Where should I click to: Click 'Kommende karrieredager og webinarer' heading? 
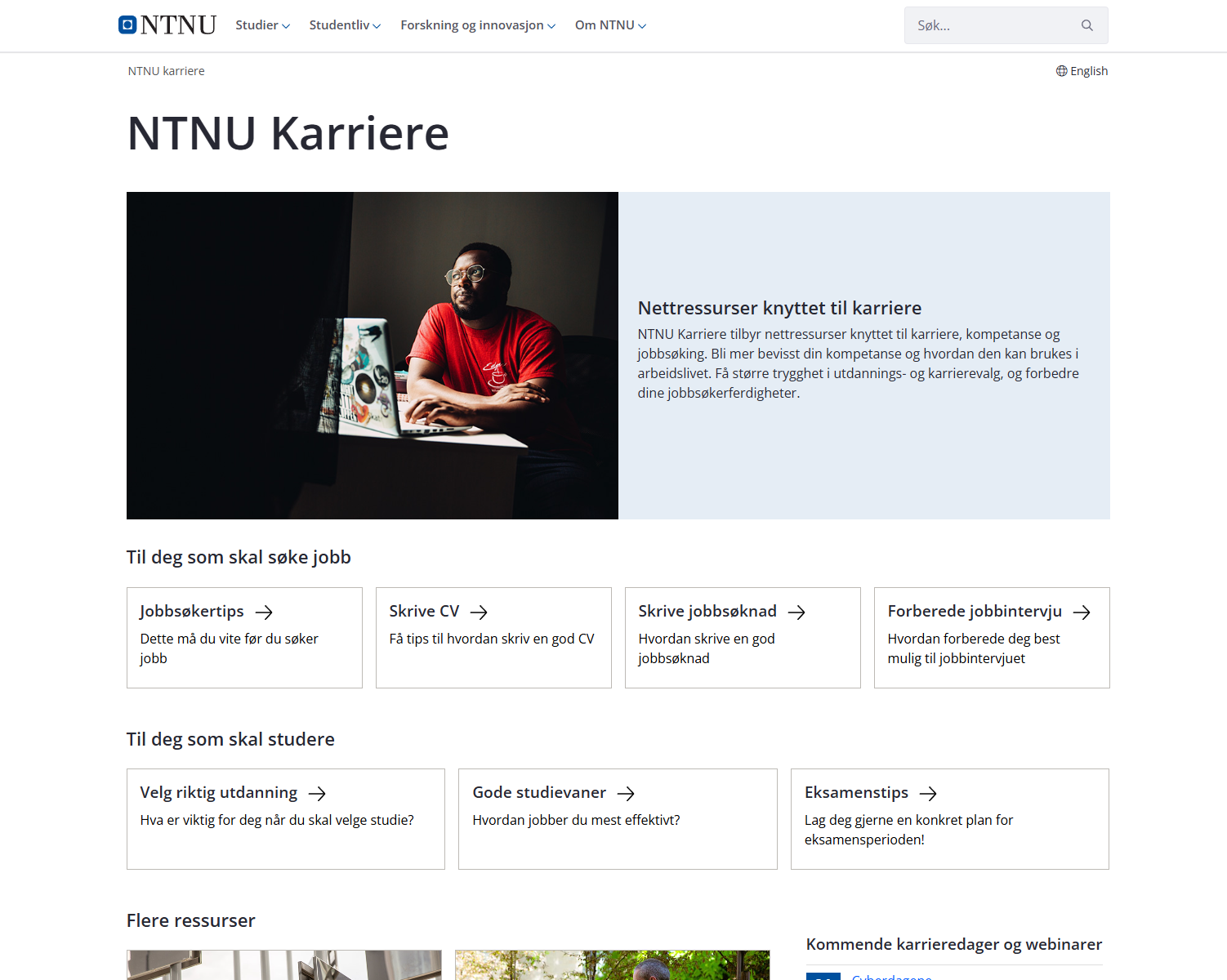954,944
